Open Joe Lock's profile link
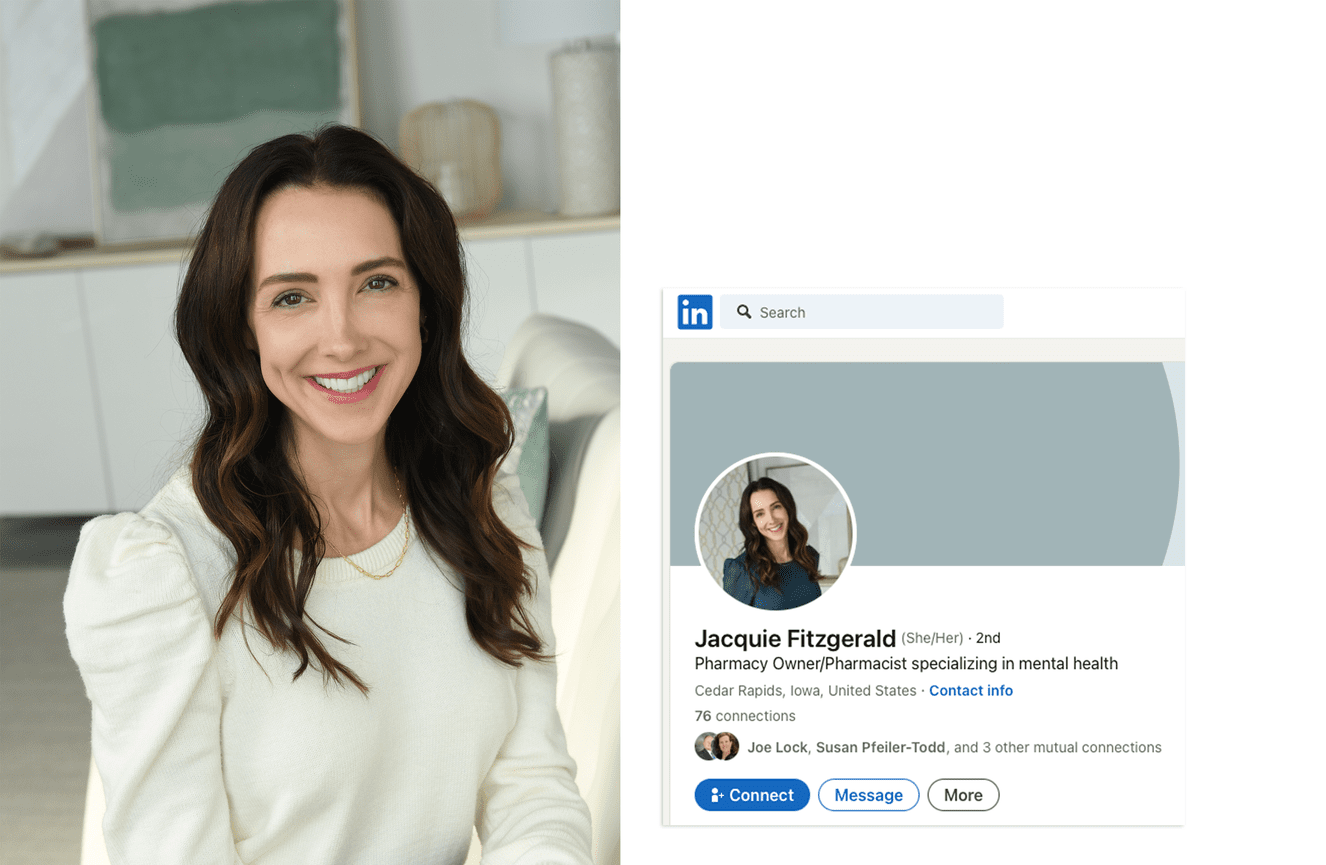The width and height of the screenshot is (1326, 865). click(x=777, y=747)
